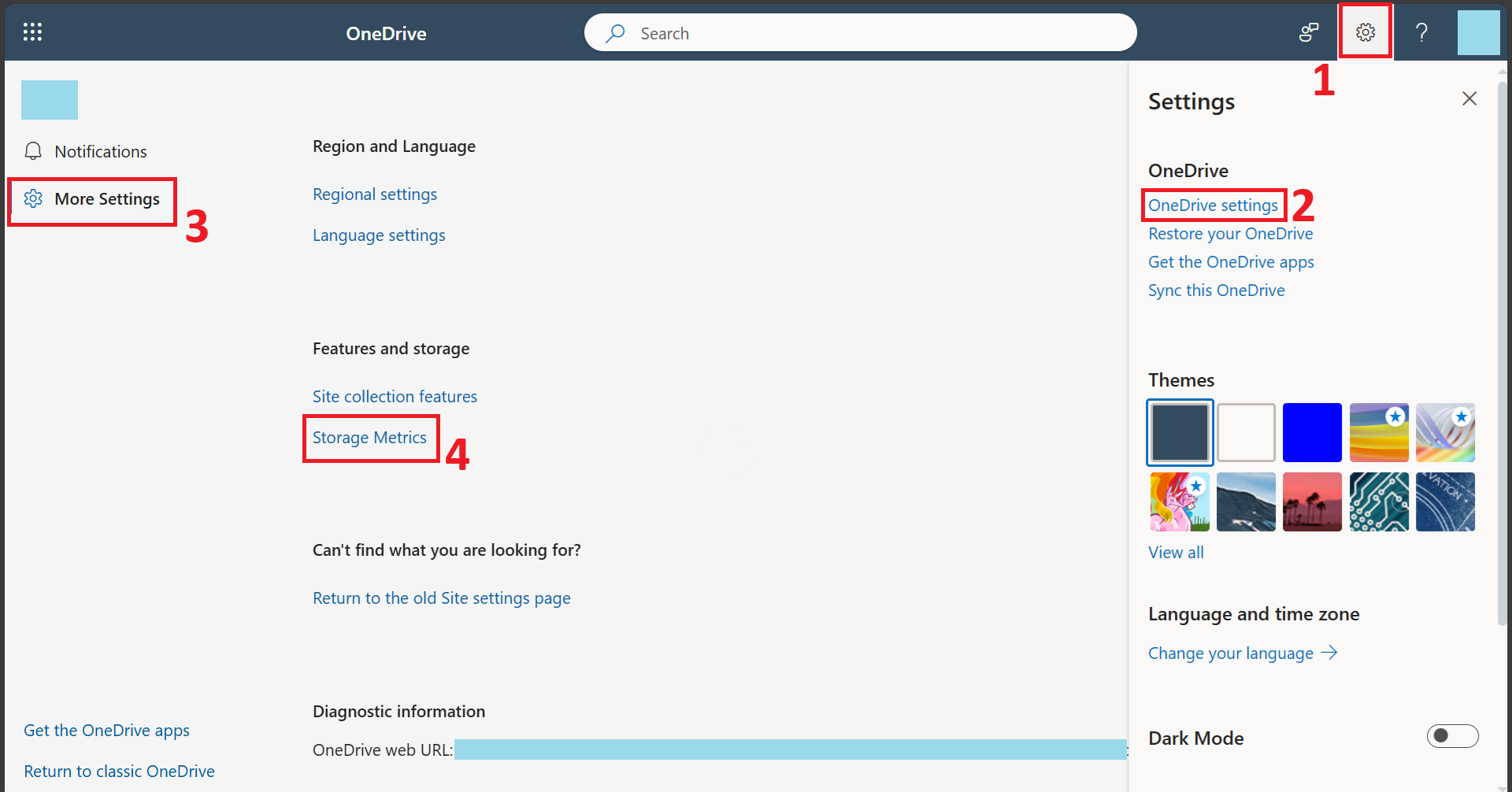The width and height of the screenshot is (1512, 792).
Task: Toggle the Dark Mode switch
Action: tap(1453, 736)
